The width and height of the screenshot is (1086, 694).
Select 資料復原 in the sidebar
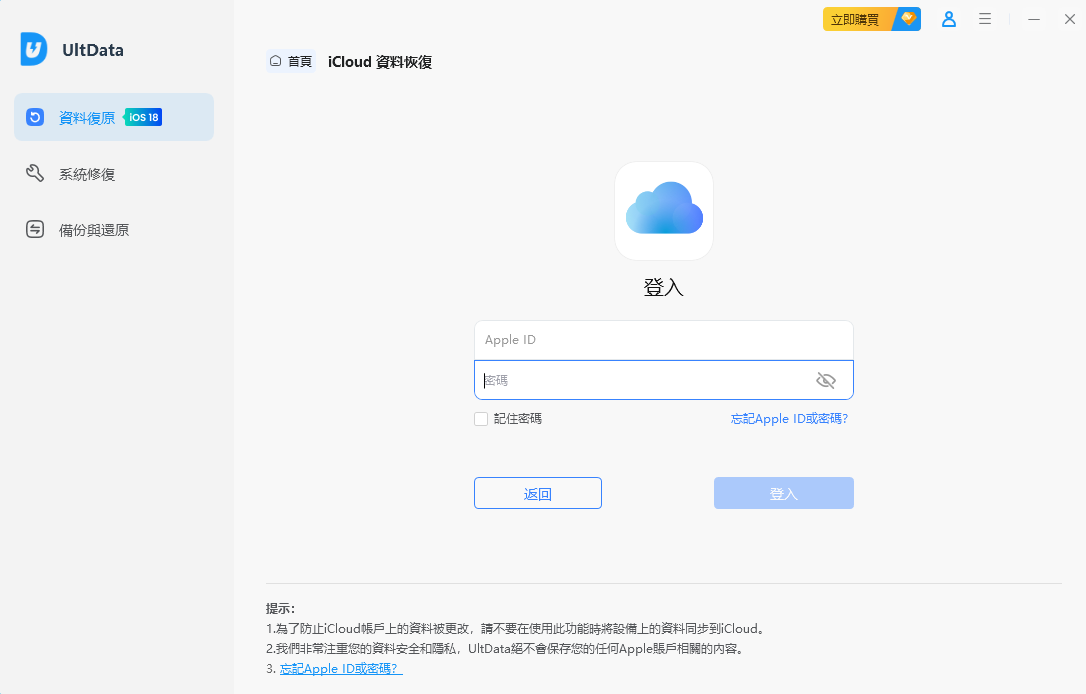(x=114, y=117)
